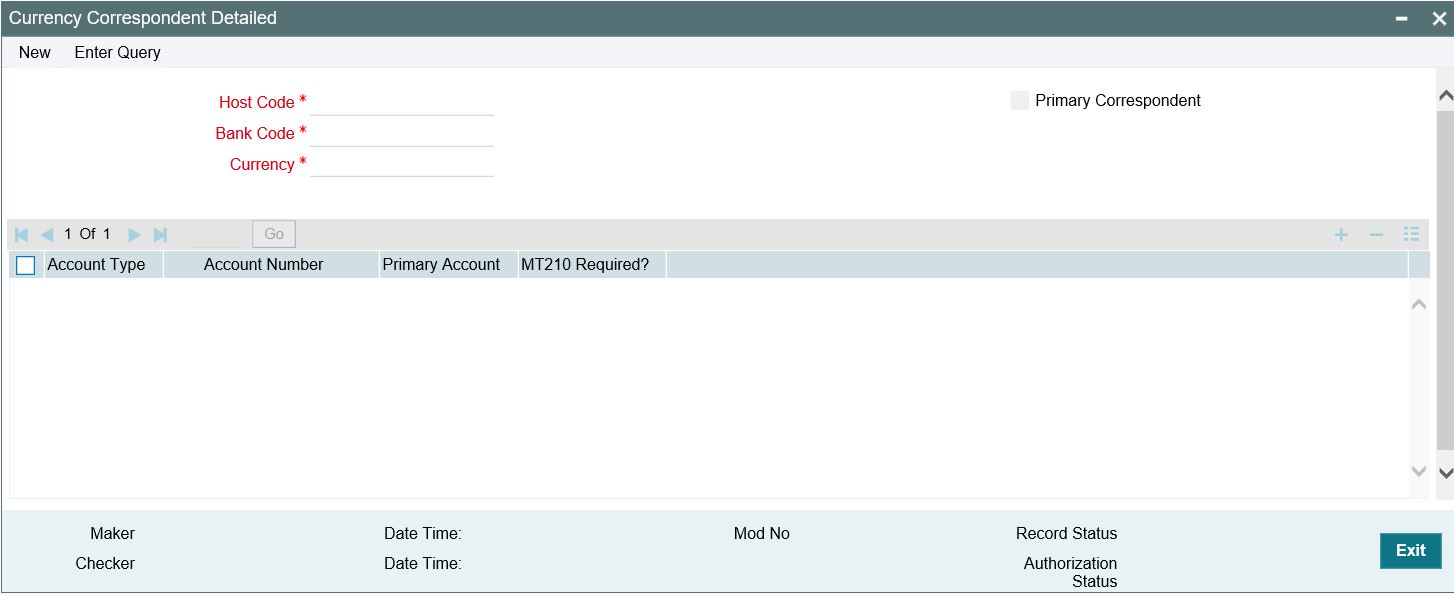Click the New menu item
Image resolution: width=1454 pixels, height=596 pixels.
pyautogui.click(x=35, y=52)
